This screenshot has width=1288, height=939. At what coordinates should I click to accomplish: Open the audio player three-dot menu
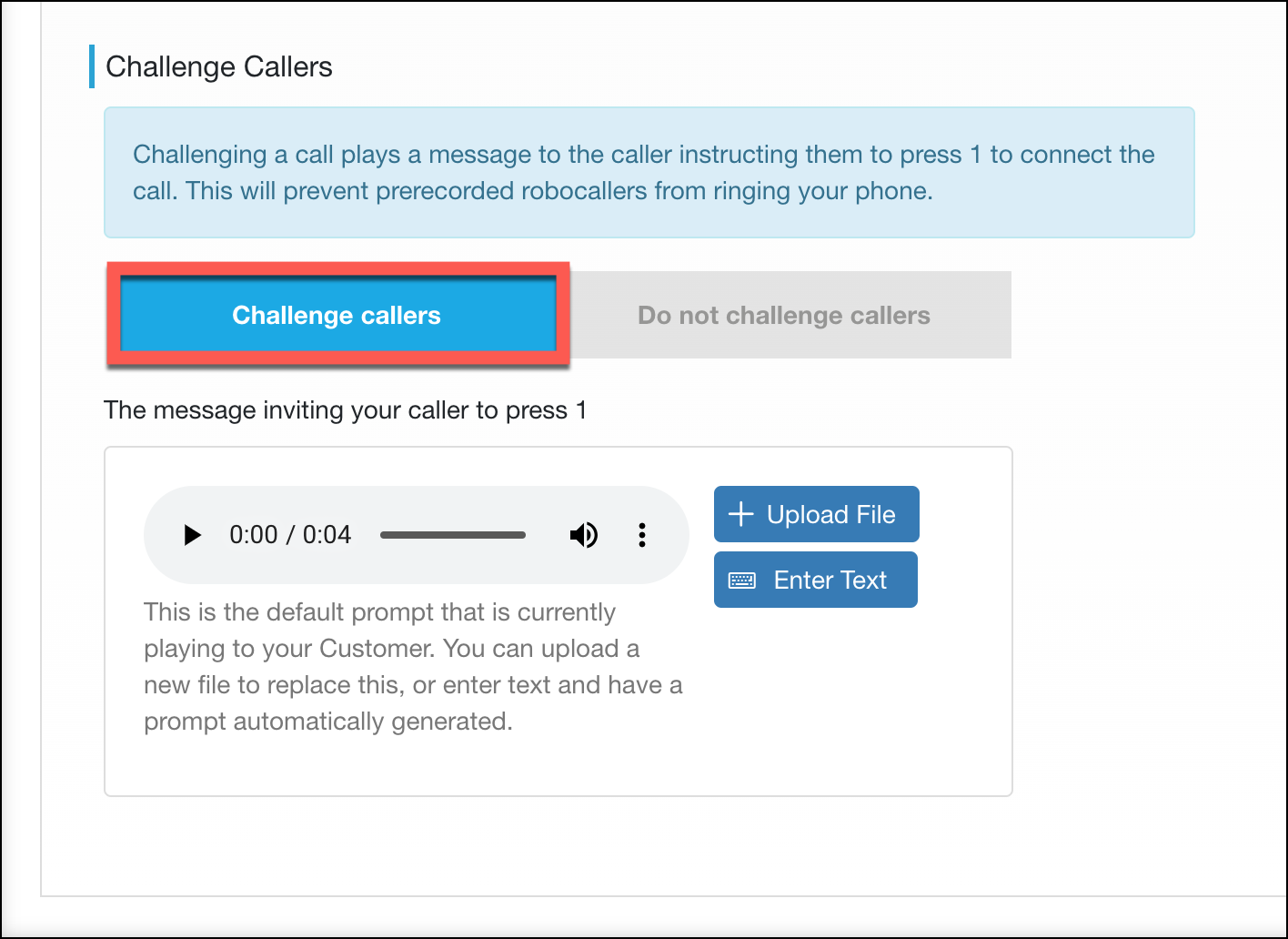pos(642,535)
